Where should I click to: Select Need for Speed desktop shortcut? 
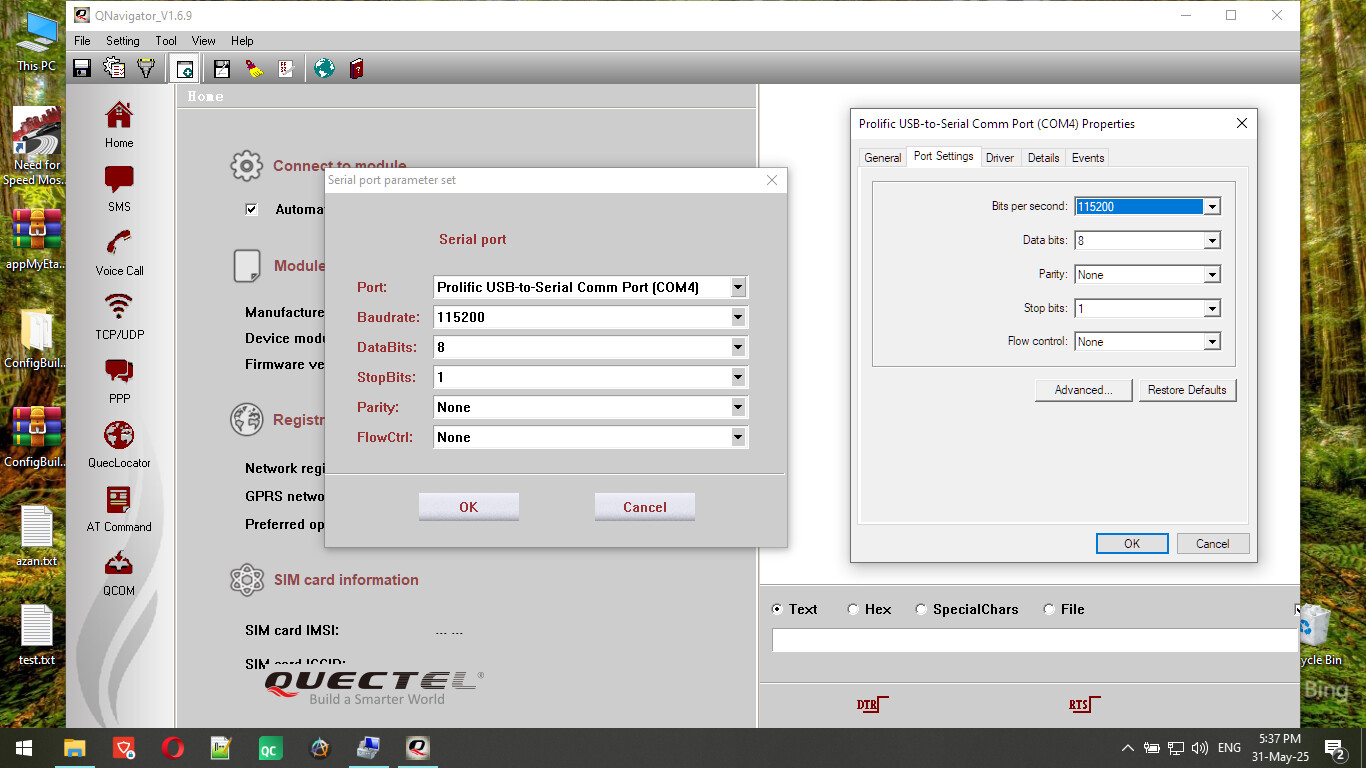tap(37, 147)
